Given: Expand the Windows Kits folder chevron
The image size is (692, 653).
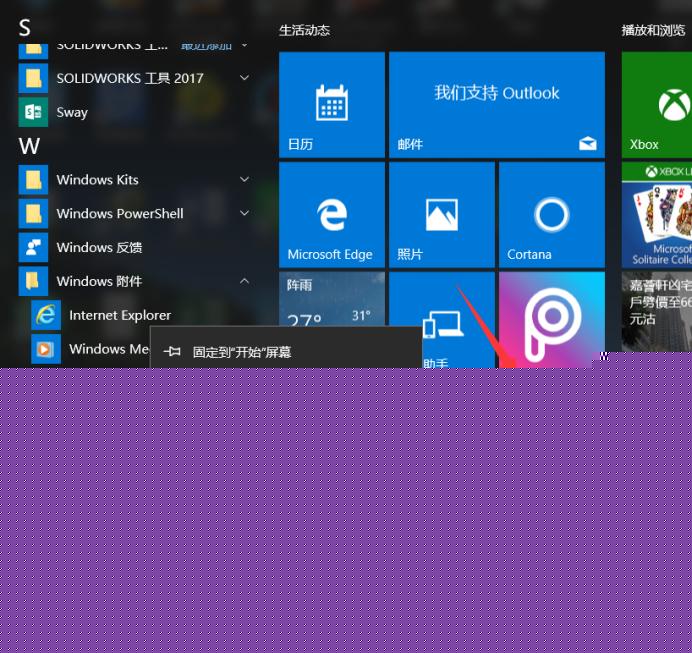Looking at the screenshot, I should pos(244,179).
